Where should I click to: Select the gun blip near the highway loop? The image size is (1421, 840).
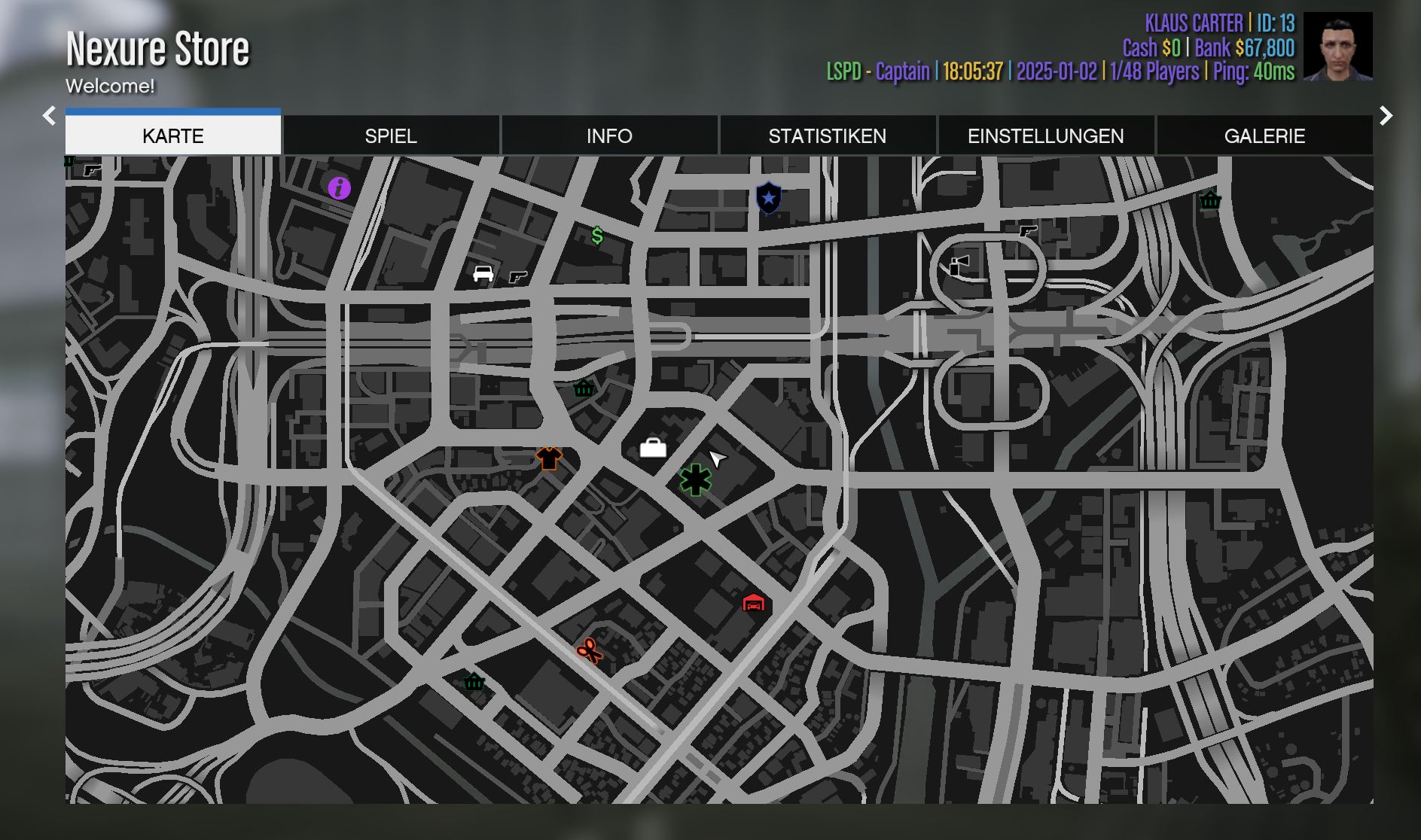click(1028, 231)
